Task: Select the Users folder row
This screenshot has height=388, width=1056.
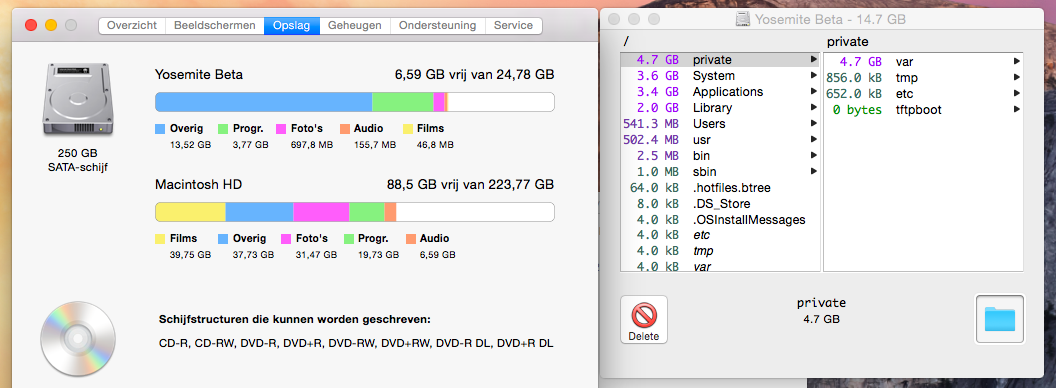Action: coord(720,124)
